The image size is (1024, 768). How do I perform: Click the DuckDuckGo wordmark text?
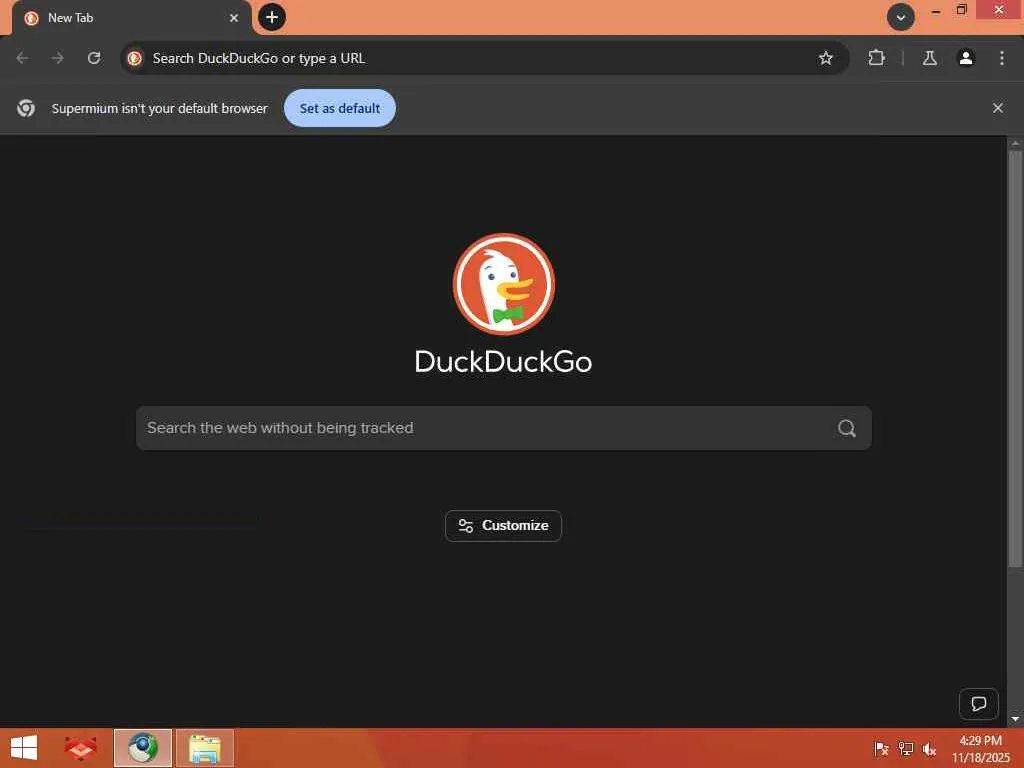[x=503, y=362]
